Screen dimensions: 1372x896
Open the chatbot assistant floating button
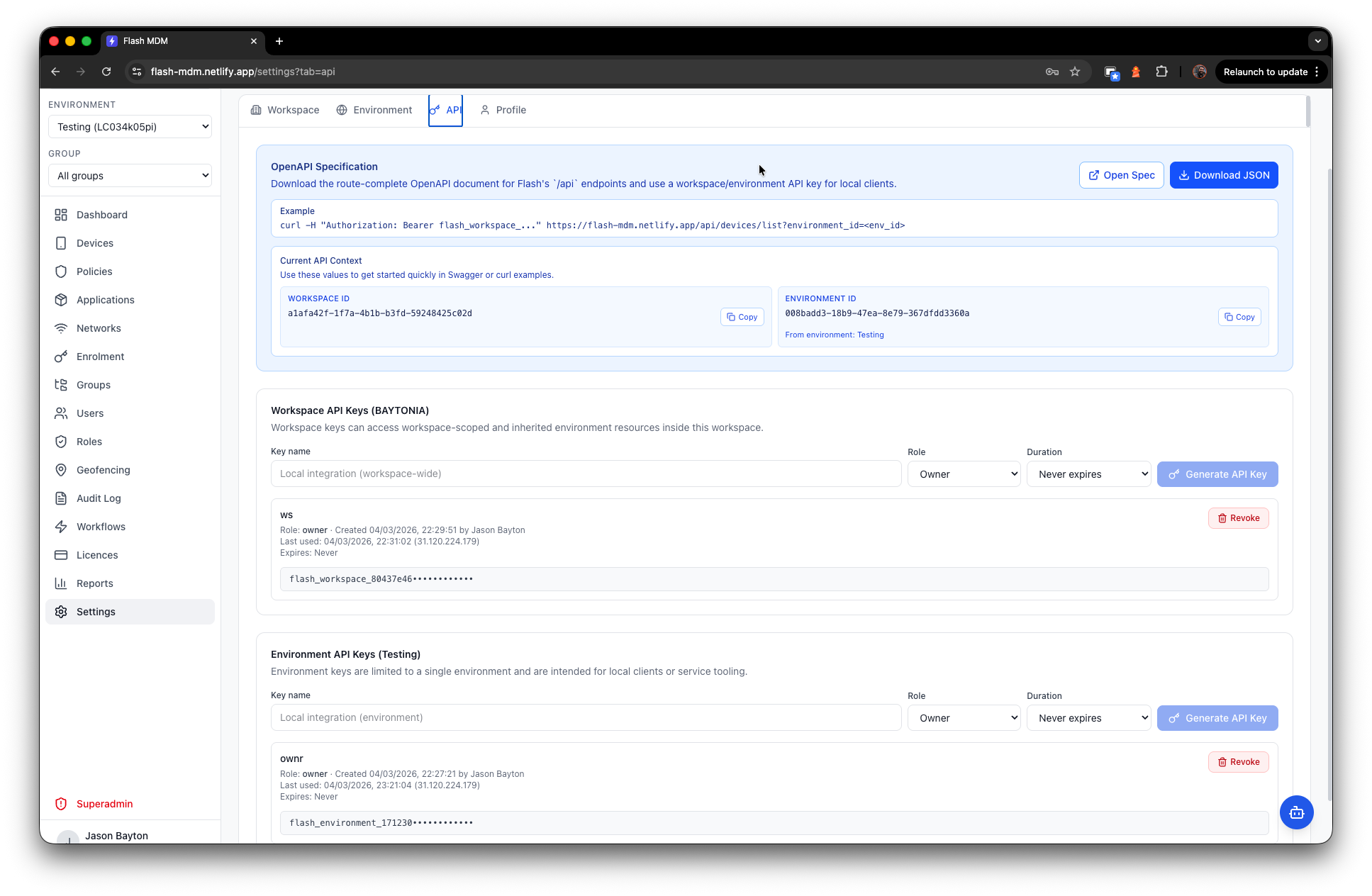tap(1296, 812)
